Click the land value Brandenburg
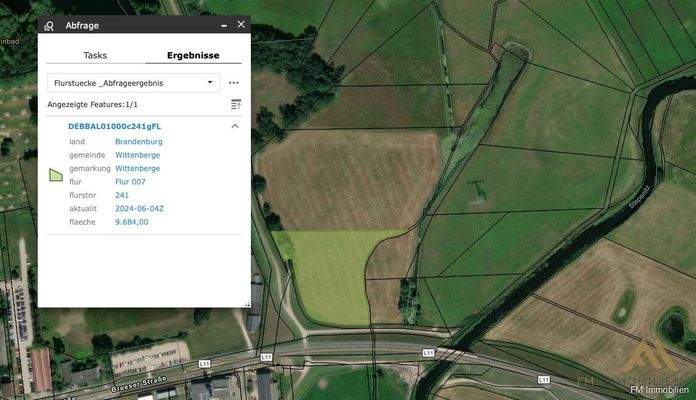 [x=138, y=142]
